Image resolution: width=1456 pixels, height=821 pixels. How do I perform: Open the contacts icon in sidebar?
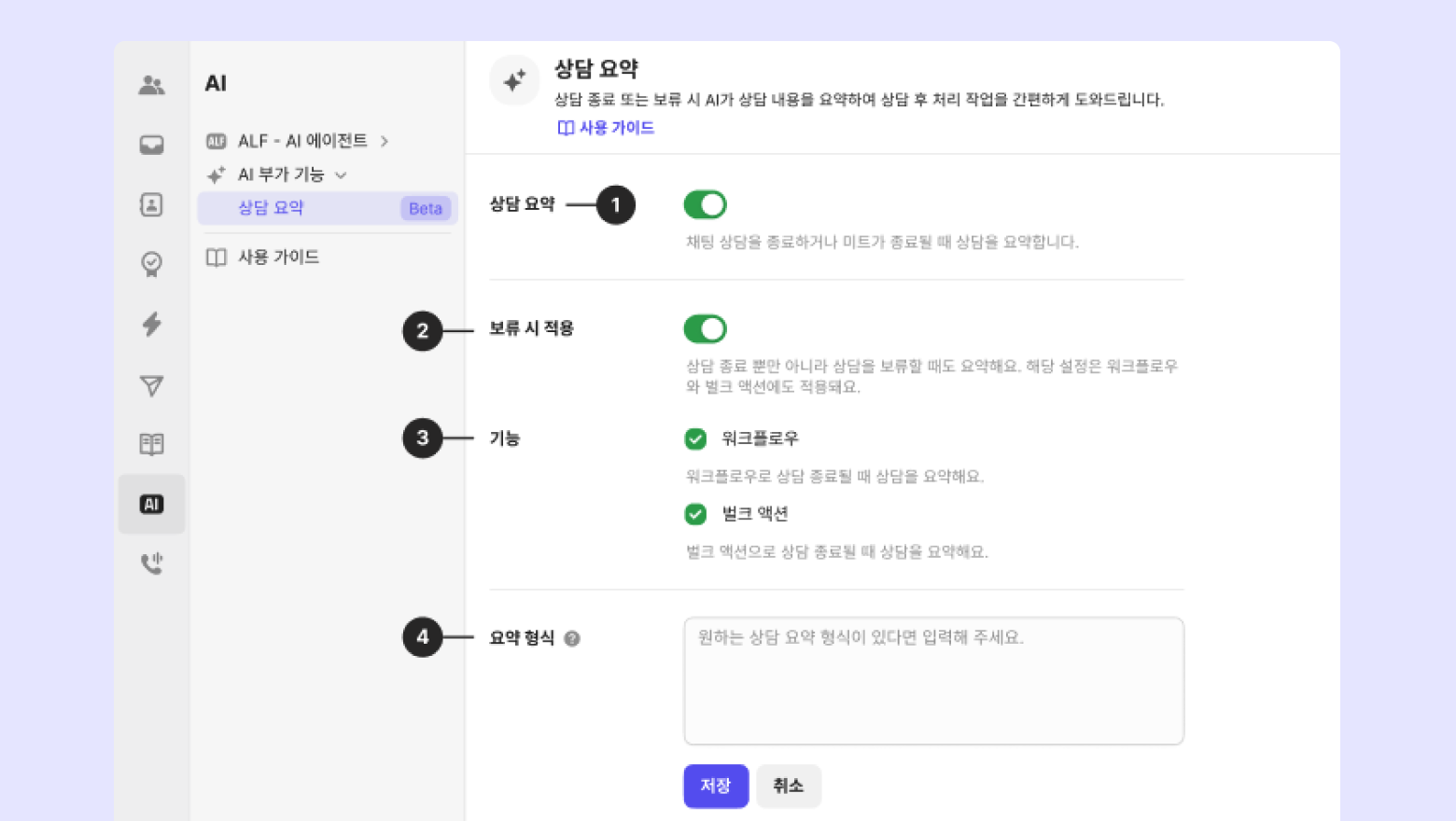coord(151,205)
